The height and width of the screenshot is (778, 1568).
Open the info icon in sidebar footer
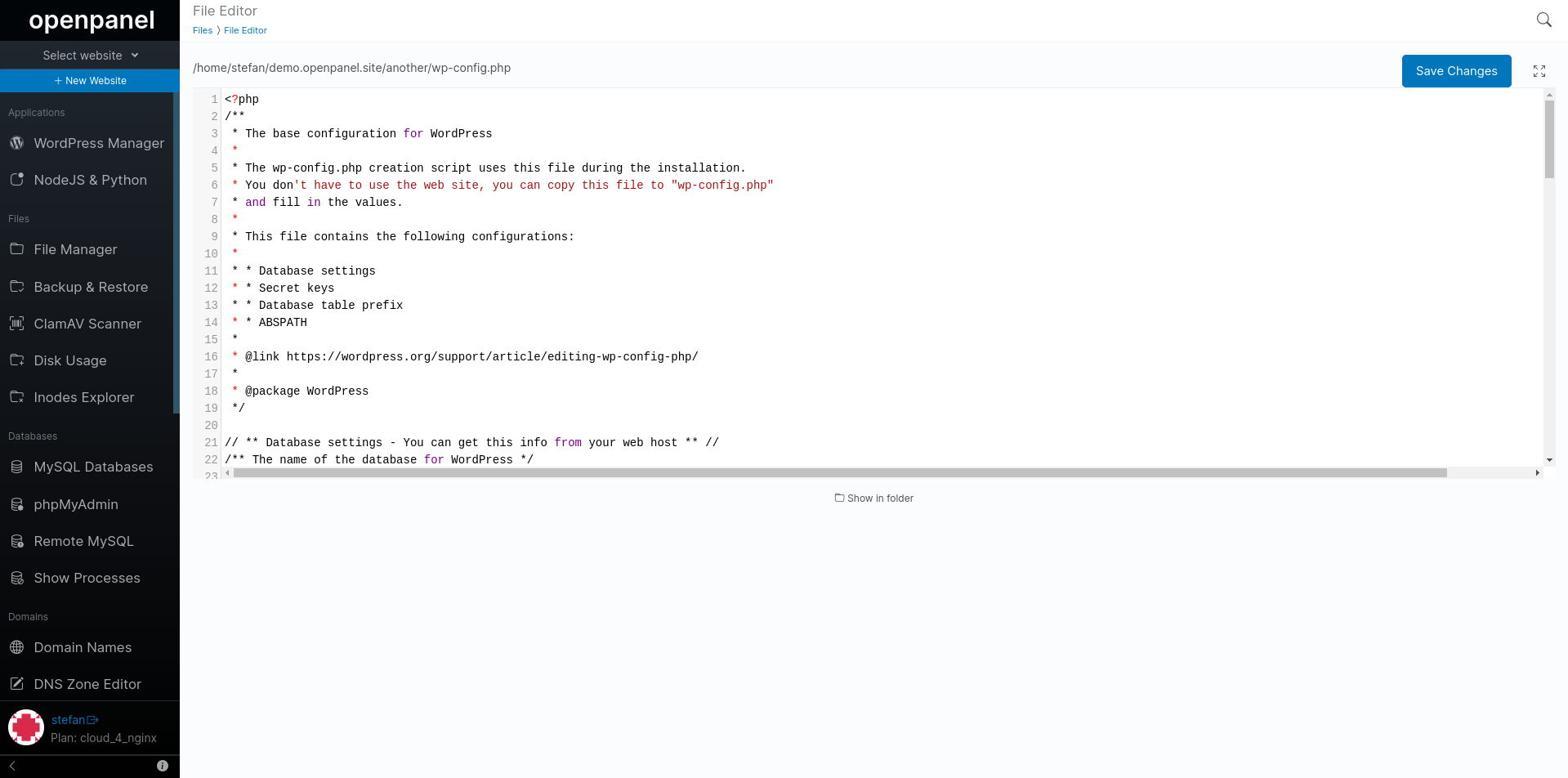[x=163, y=766]
